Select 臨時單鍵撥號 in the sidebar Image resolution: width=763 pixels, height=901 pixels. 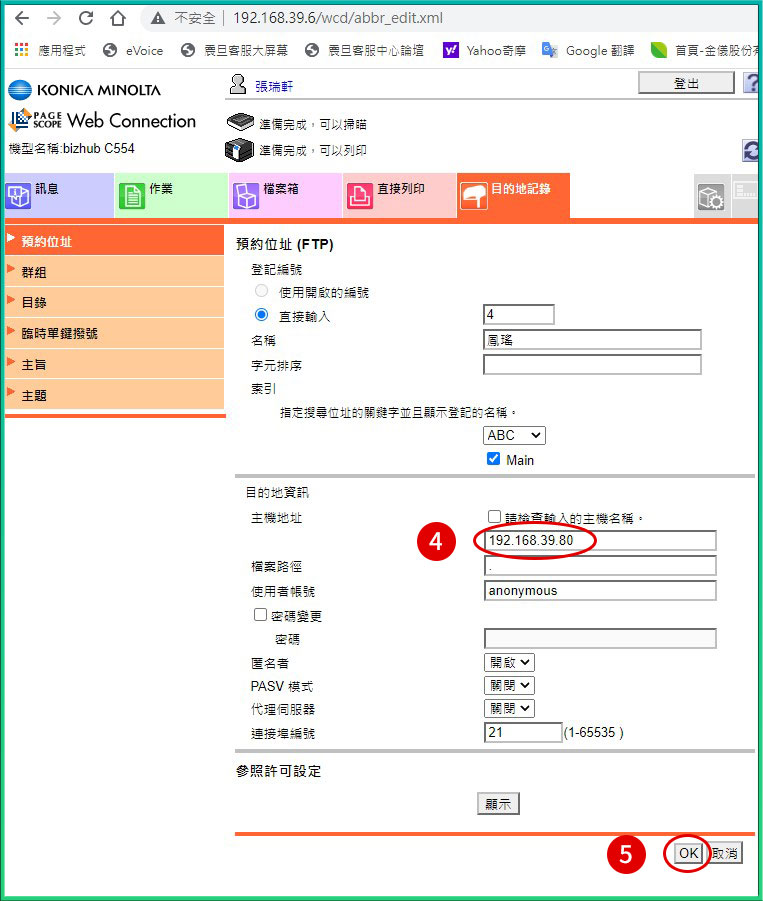click(x=114, y=333)
